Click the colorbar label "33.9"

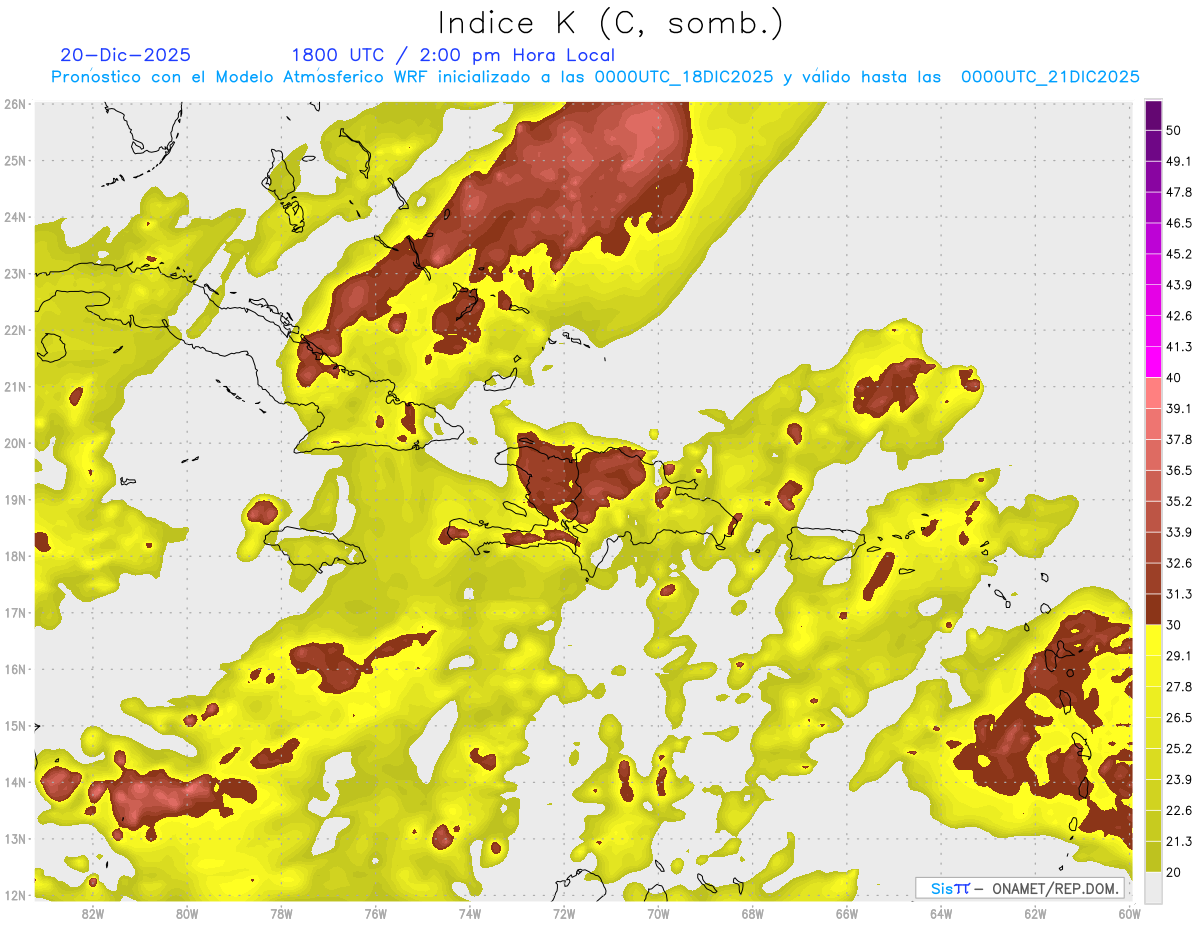coord(1179,532)
